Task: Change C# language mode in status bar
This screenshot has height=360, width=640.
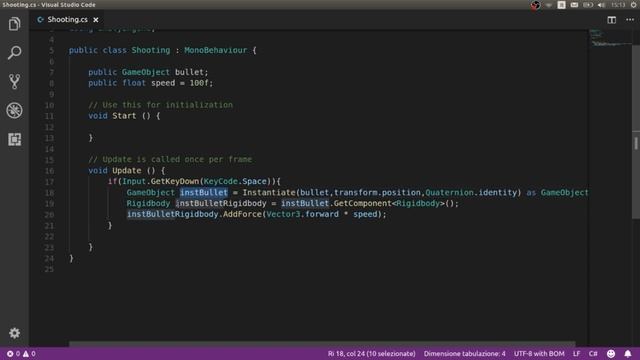Action: [x=593, y=353]
